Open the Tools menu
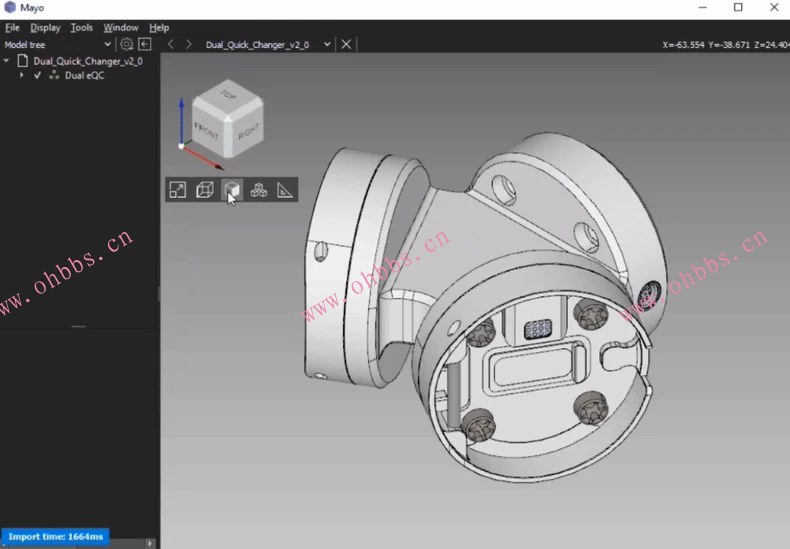The width and height of the screenshot is (790, 549). coord(81,28)
